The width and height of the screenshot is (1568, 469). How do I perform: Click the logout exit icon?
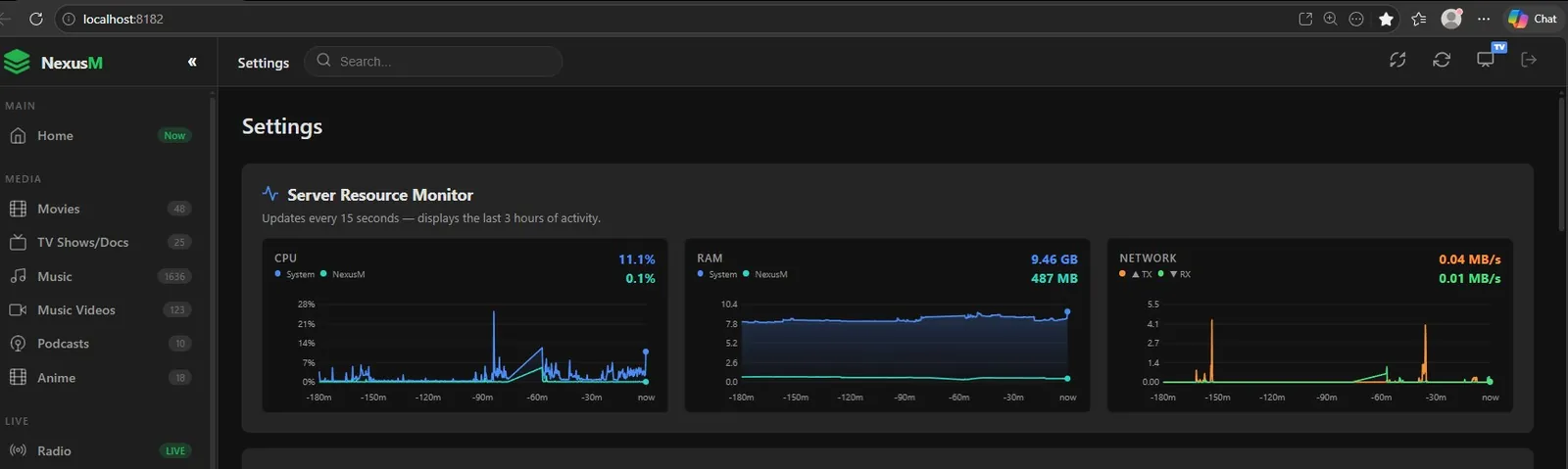click(1529, 60)
